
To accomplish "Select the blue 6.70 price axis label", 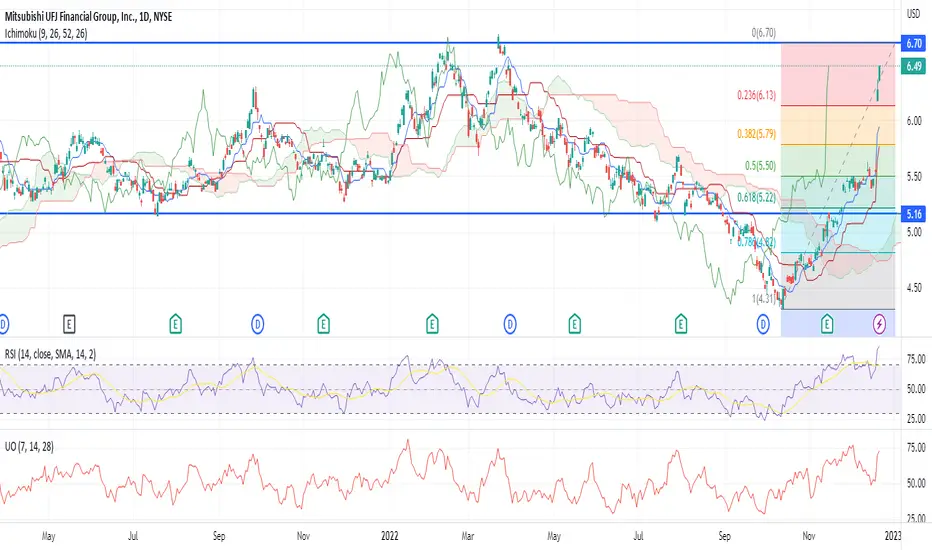I will (x=914, y=43).
